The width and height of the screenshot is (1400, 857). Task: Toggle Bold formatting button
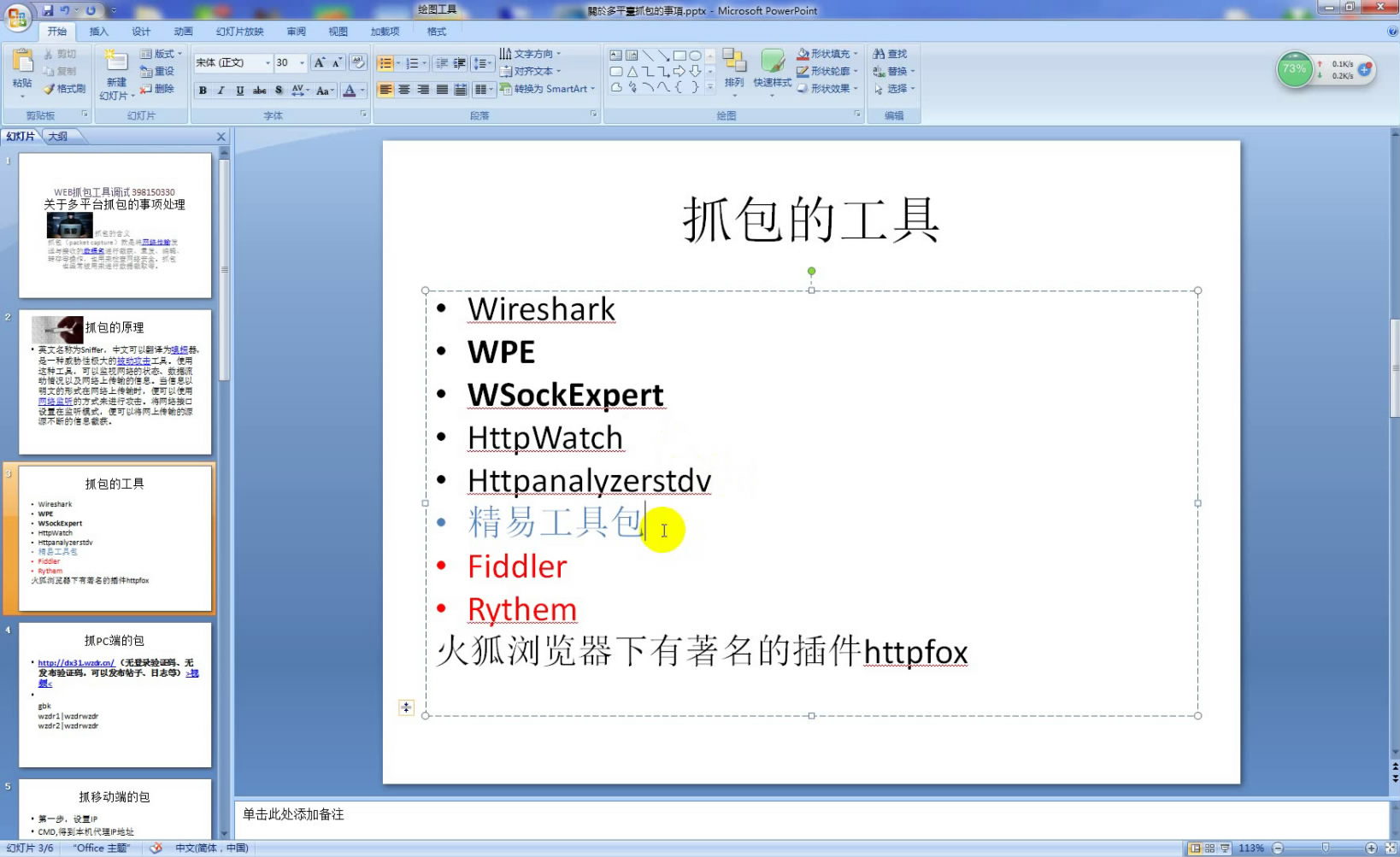[x=203, y=90]
